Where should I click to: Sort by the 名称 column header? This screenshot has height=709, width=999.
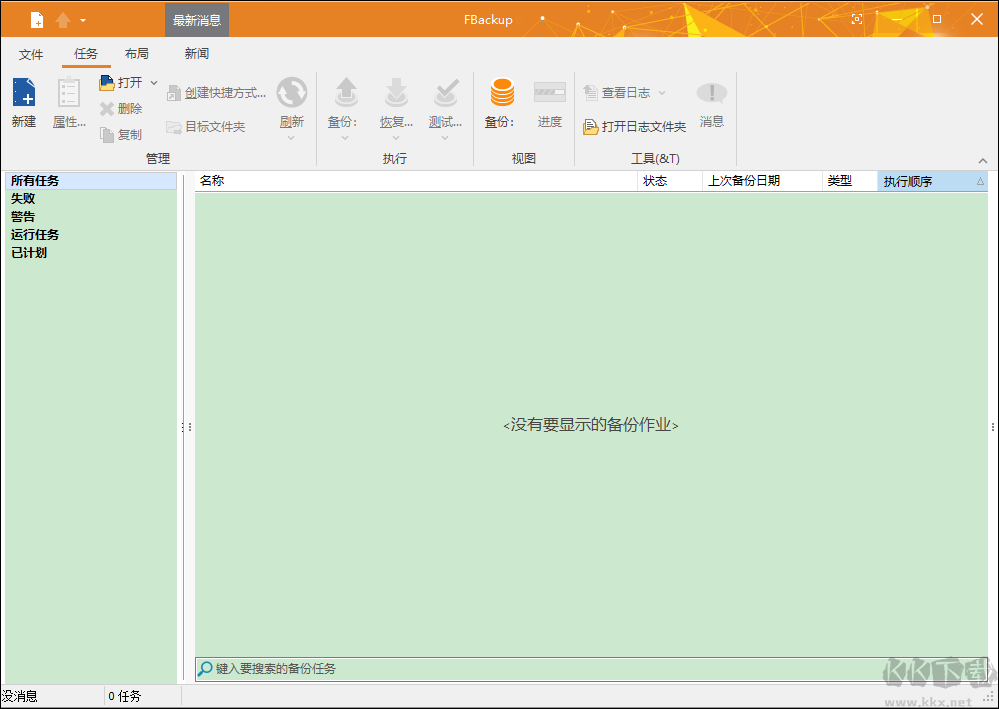pos(416,181)
